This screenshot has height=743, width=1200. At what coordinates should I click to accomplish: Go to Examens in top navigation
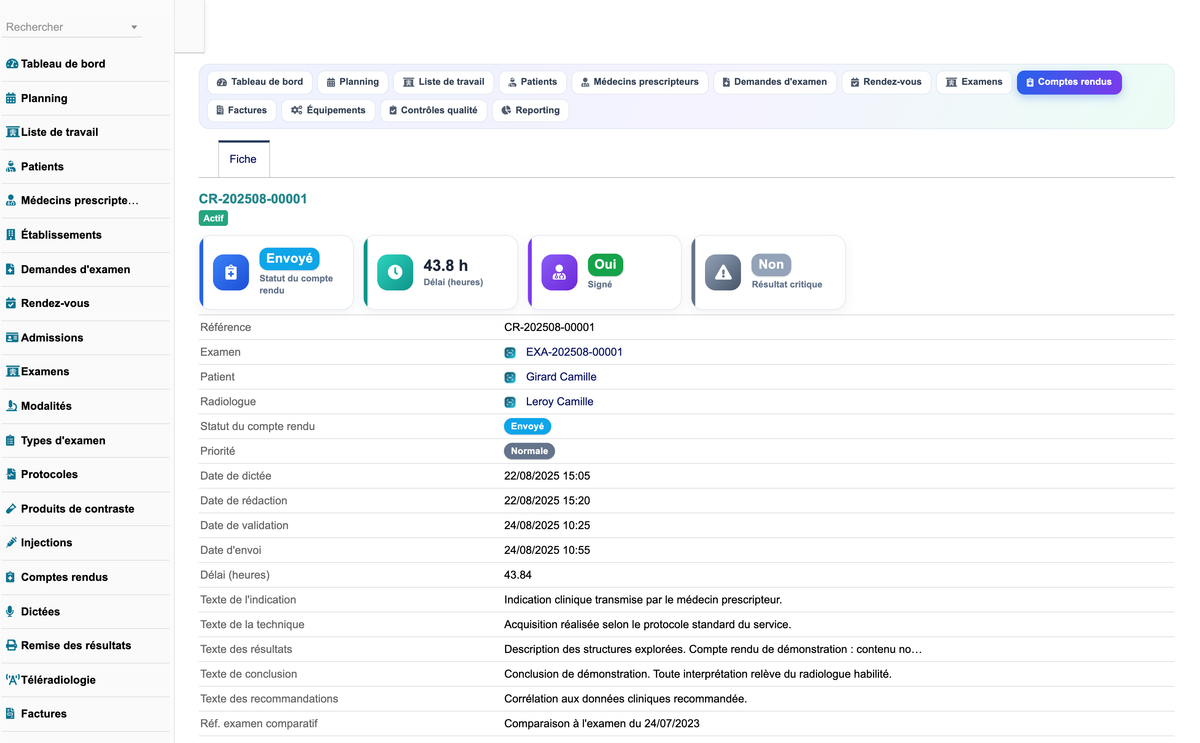pos(974,82)
